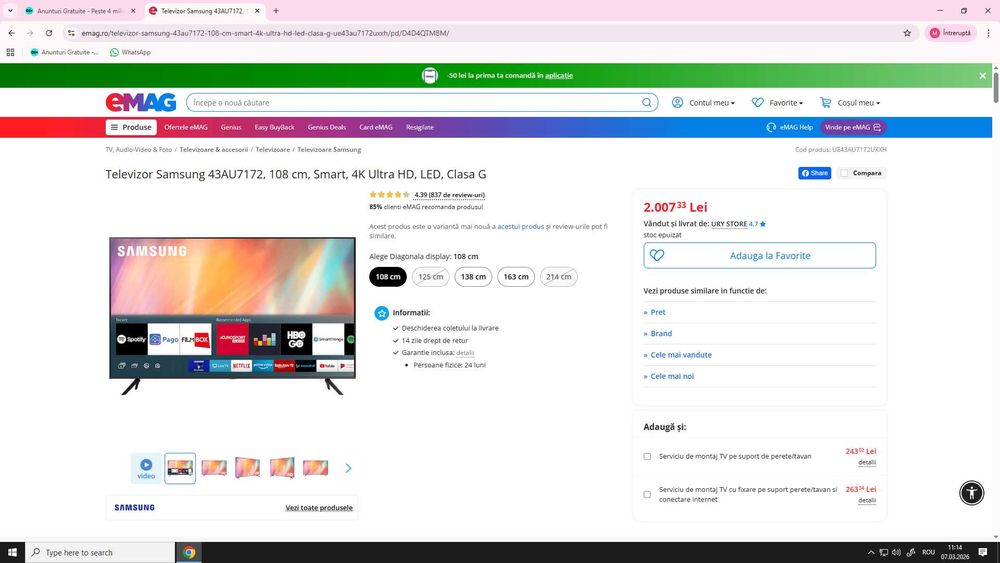Close the green app promo banner
Viewport: 1000px width, 563px height.
click(983, 75)
